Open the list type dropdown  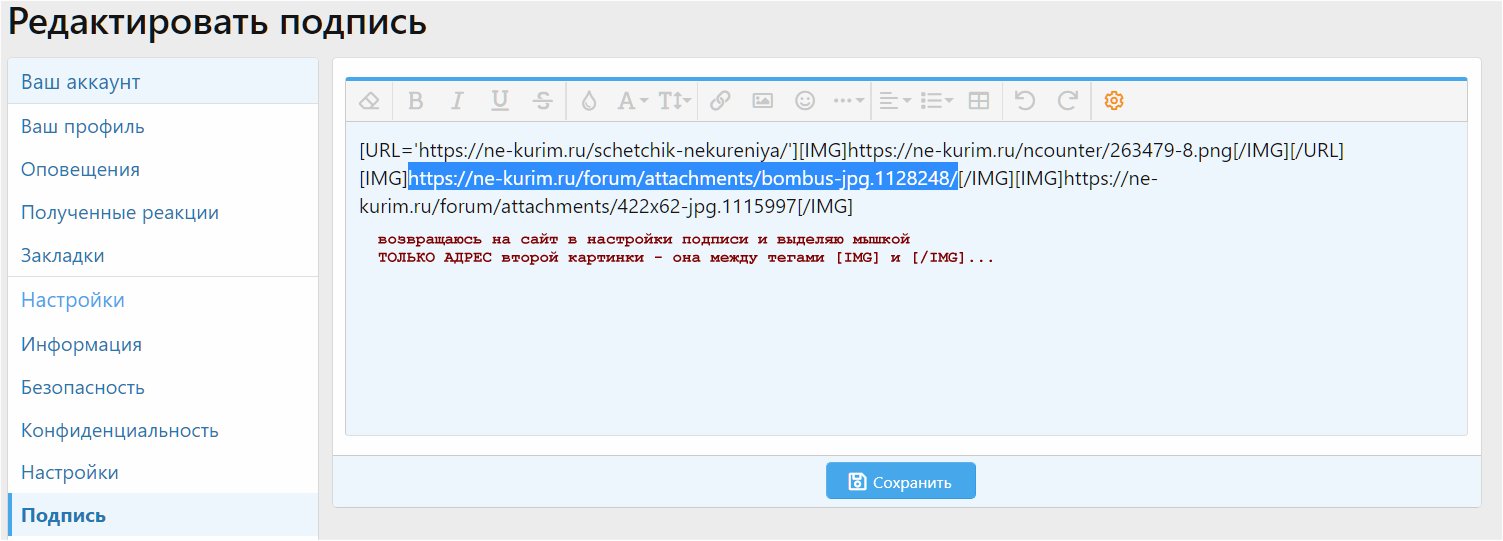click(937, 100)
